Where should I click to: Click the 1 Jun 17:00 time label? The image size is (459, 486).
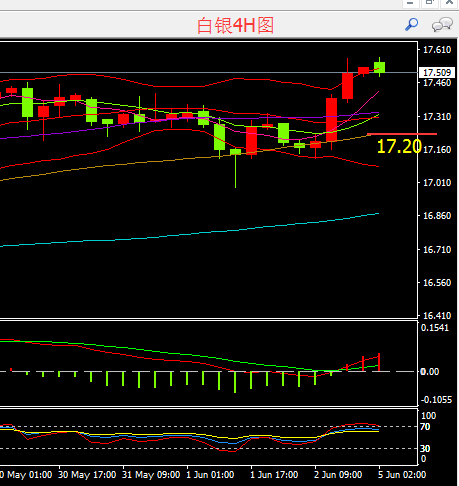(274, 475)
